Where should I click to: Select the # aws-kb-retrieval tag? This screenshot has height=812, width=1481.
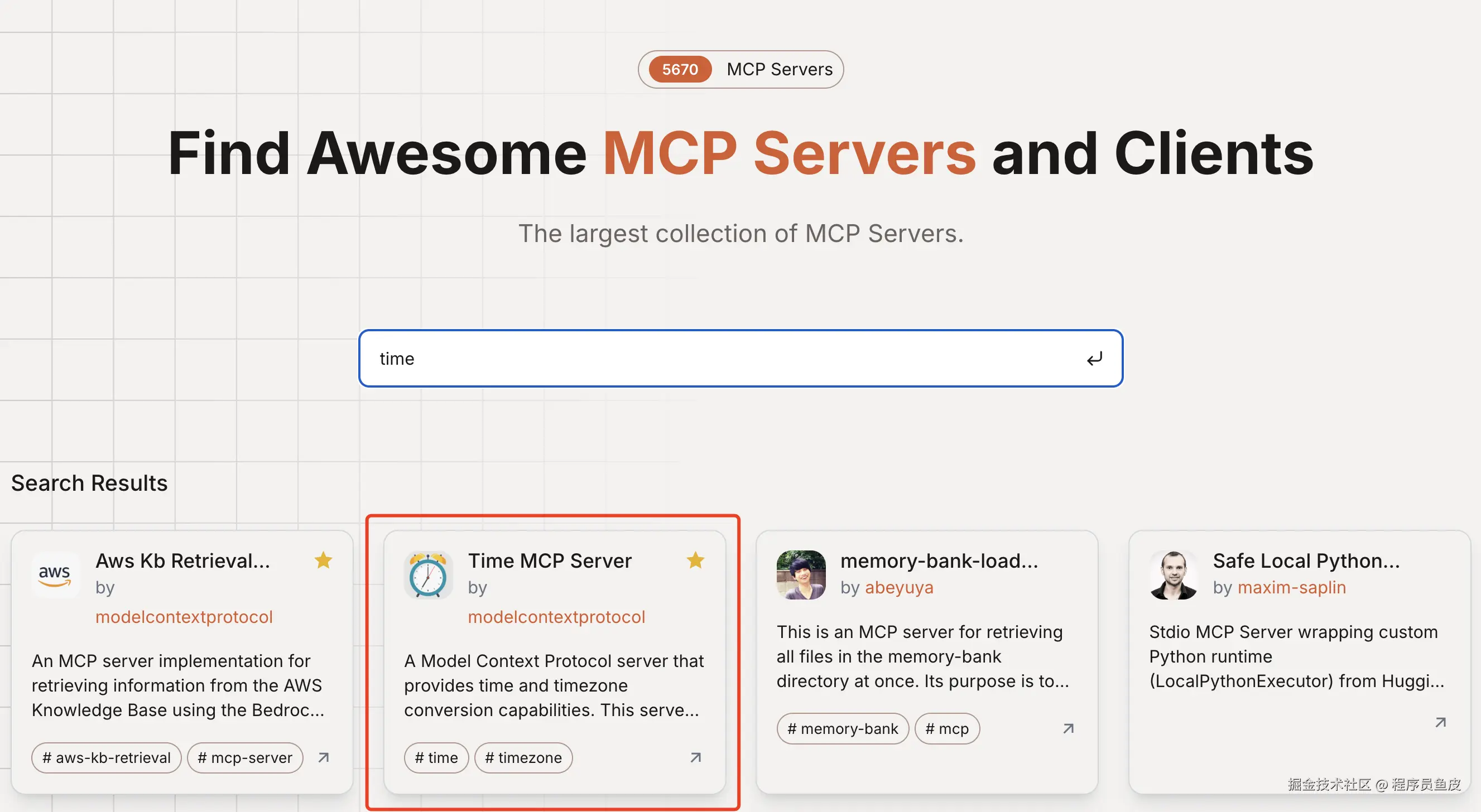click(107, 757)
